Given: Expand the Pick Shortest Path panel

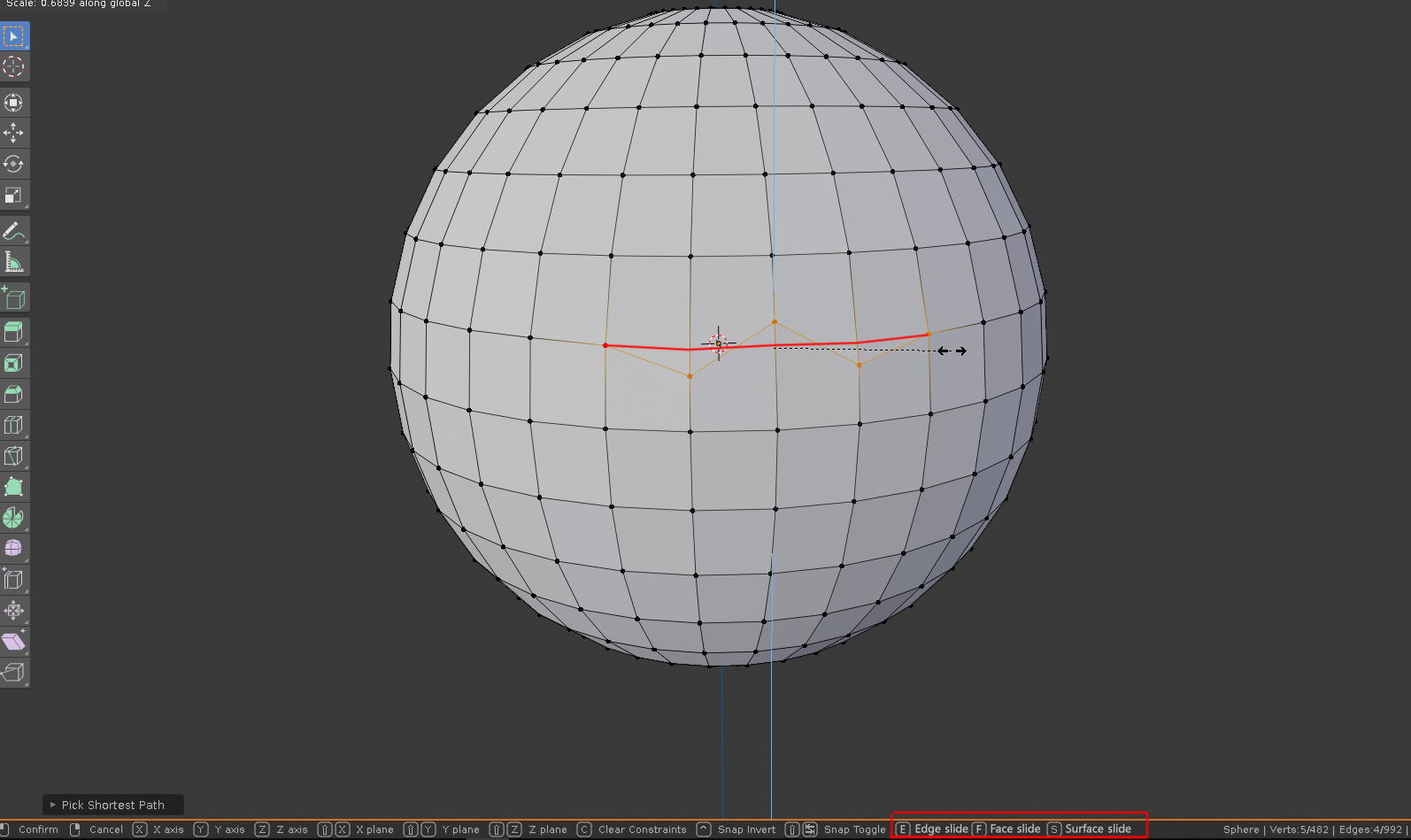Looking at the screenshot, I should pos(113,805).
